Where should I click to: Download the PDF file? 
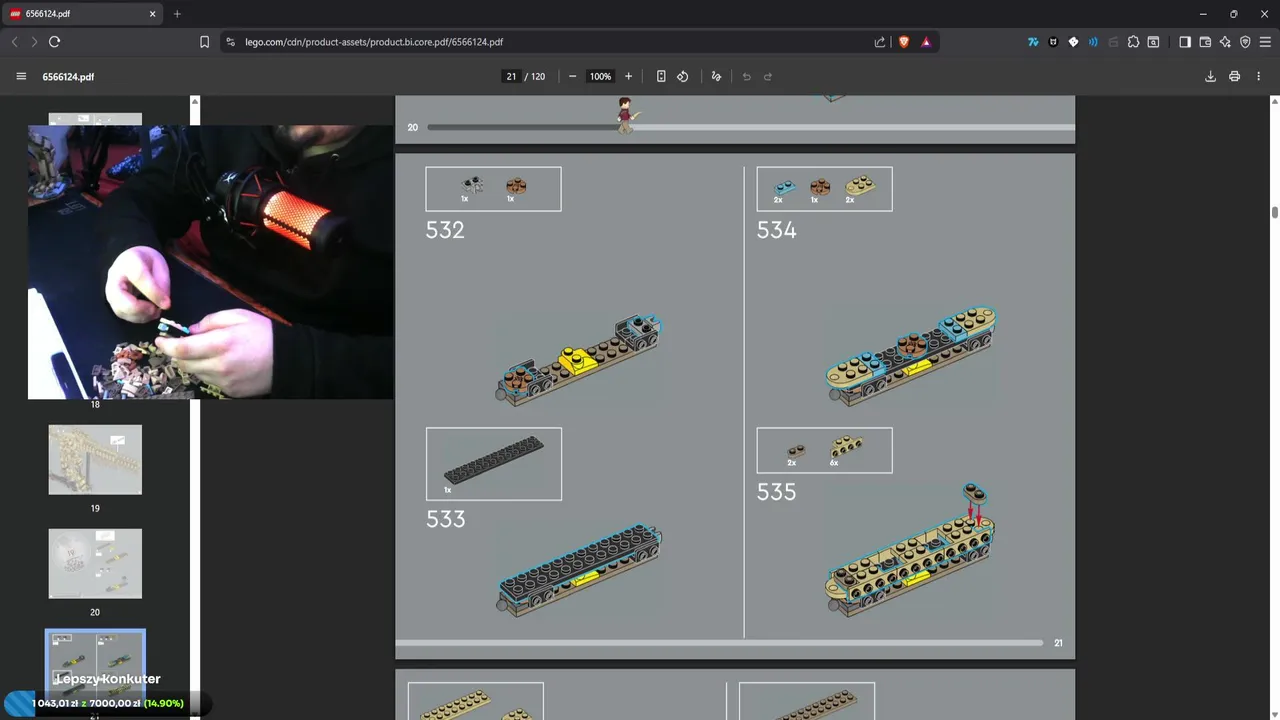pyautogui.click(x=1210, y=77)
